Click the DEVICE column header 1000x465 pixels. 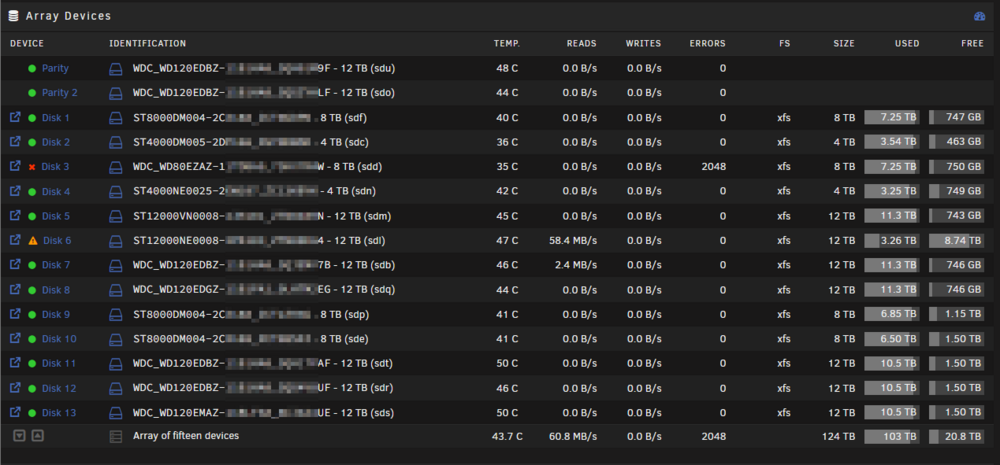tap(27, 43)
